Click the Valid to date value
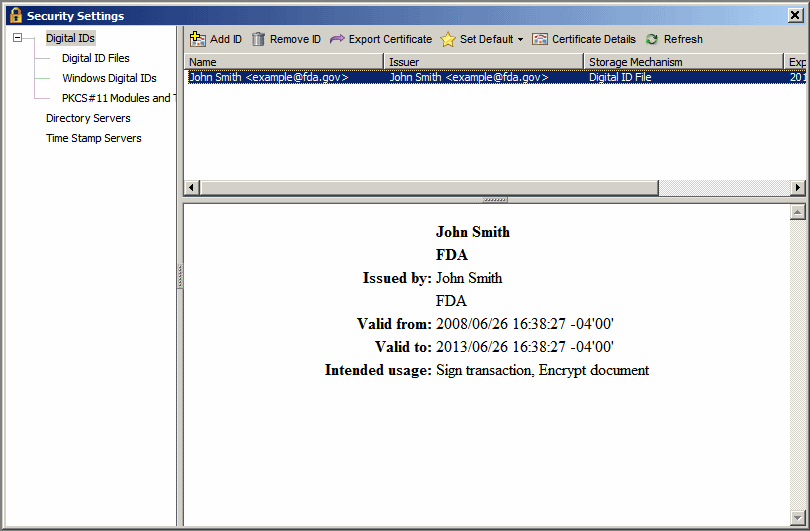Screen dimensions: 810x531 pos(524,347)
